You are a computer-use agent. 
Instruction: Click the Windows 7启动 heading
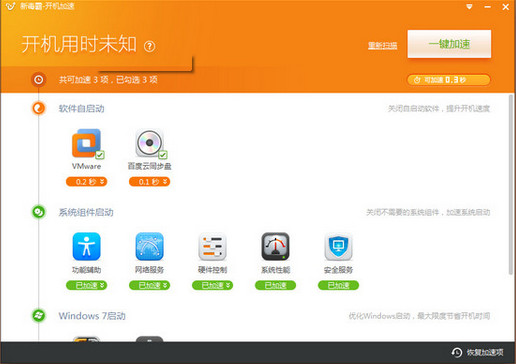[x=92, y=316]
